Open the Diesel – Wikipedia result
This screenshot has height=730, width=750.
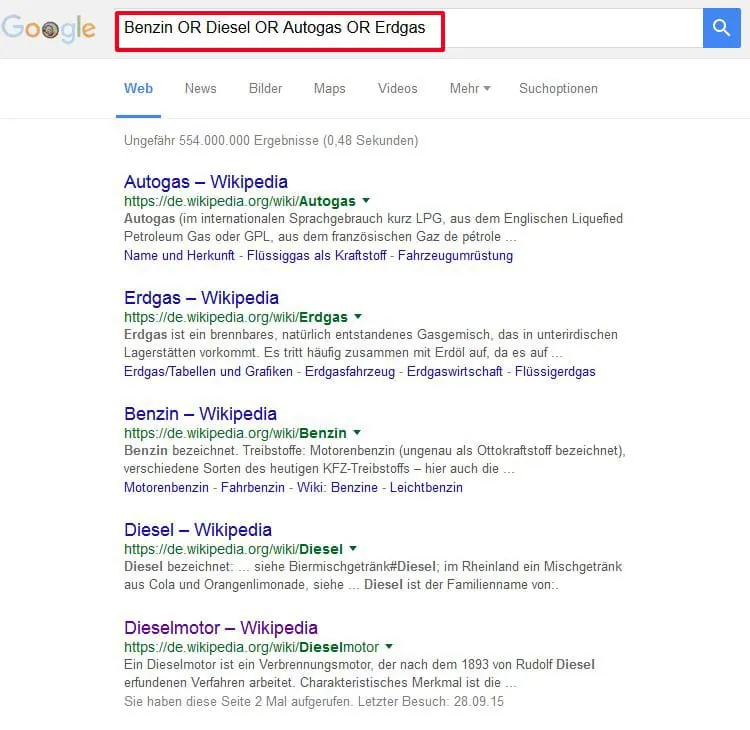pos(197,530)
